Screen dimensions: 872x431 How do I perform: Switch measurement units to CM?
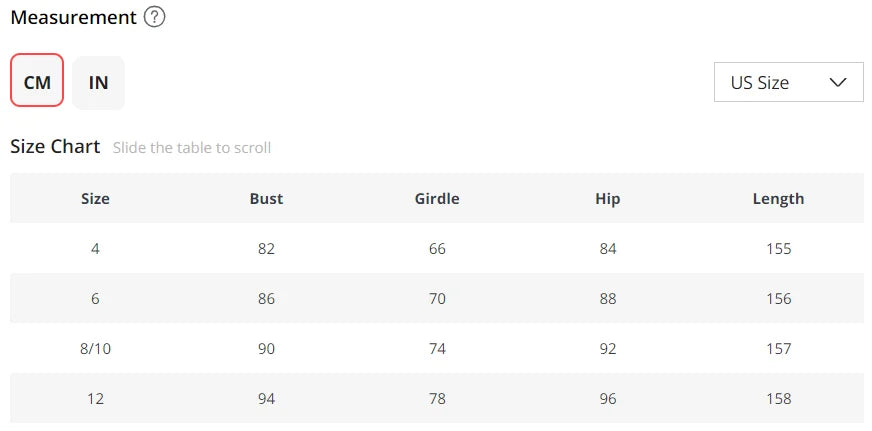tap(37, 82)
